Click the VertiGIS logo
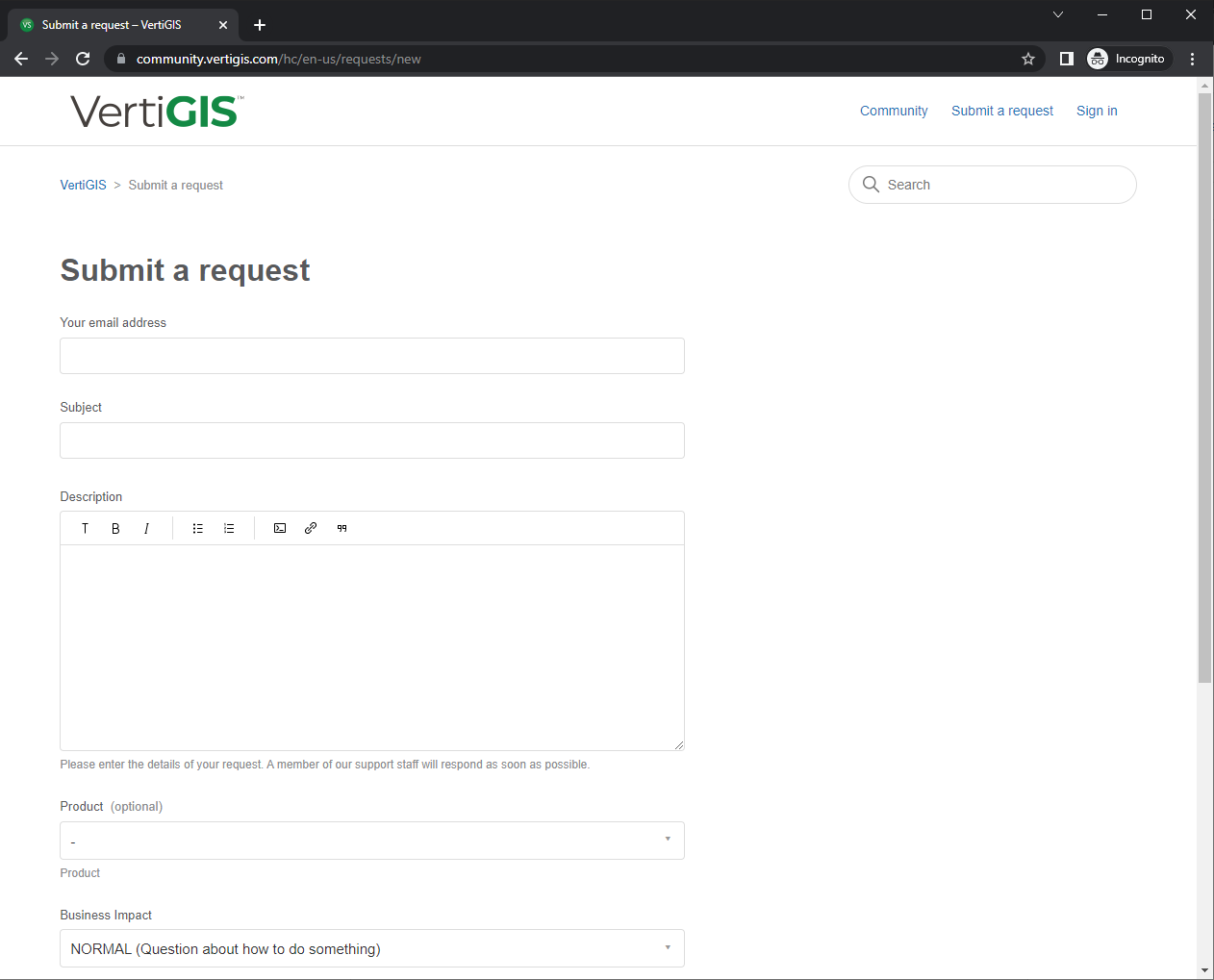 click(x=157, y=112)
